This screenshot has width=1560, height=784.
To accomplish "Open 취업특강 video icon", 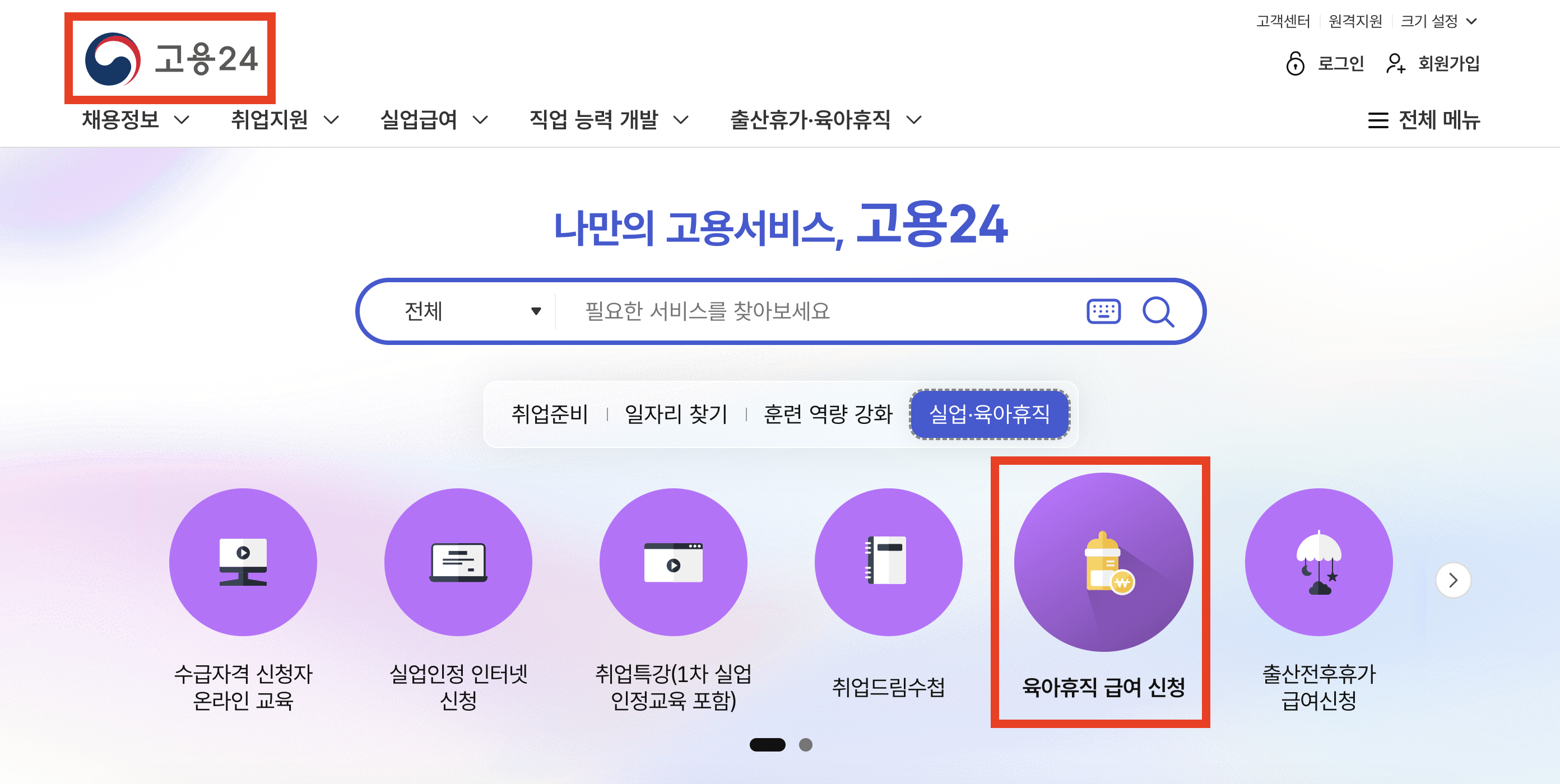I will point(673,562).
